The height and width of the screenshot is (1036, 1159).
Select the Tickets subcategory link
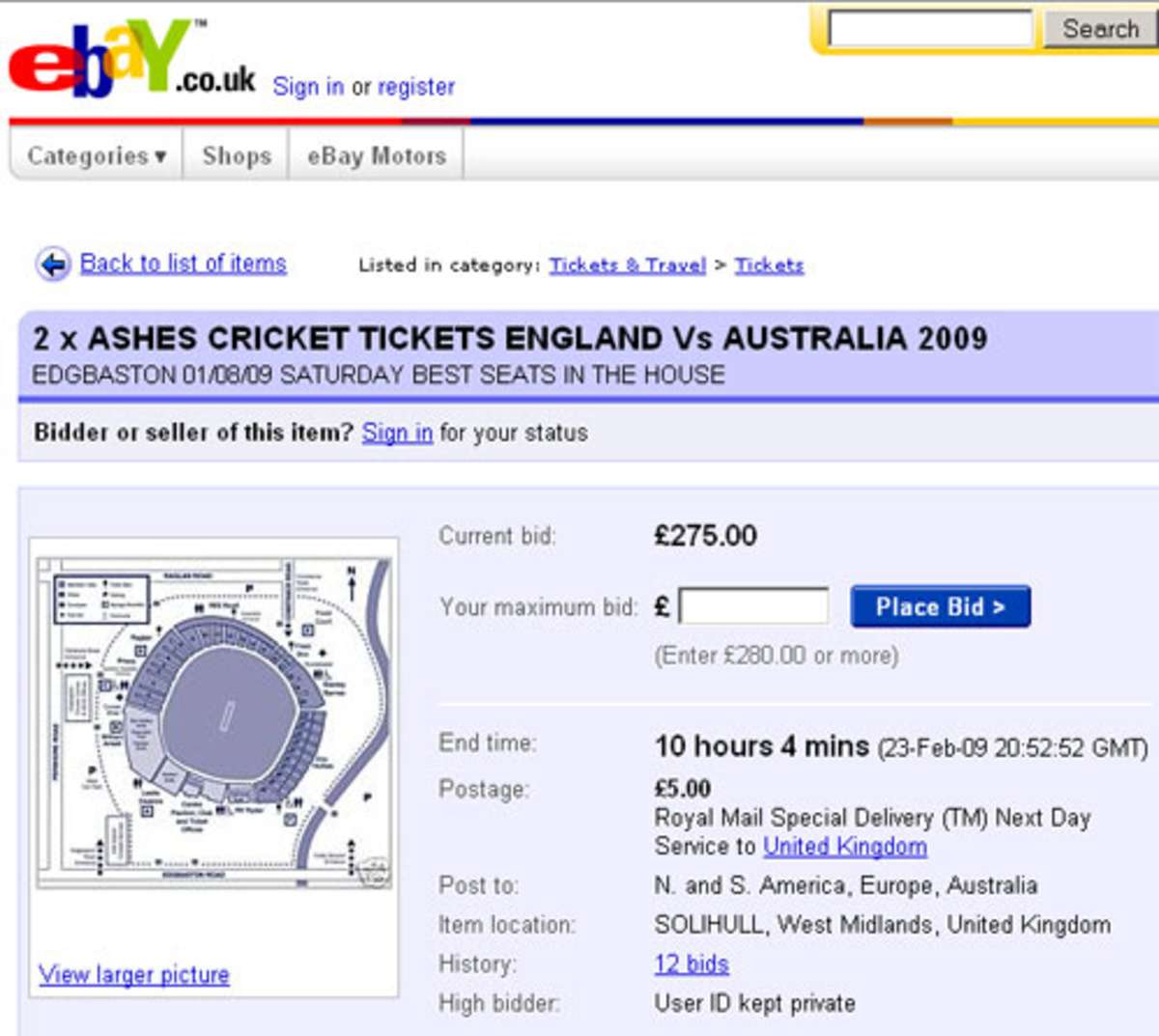point(769,265)
